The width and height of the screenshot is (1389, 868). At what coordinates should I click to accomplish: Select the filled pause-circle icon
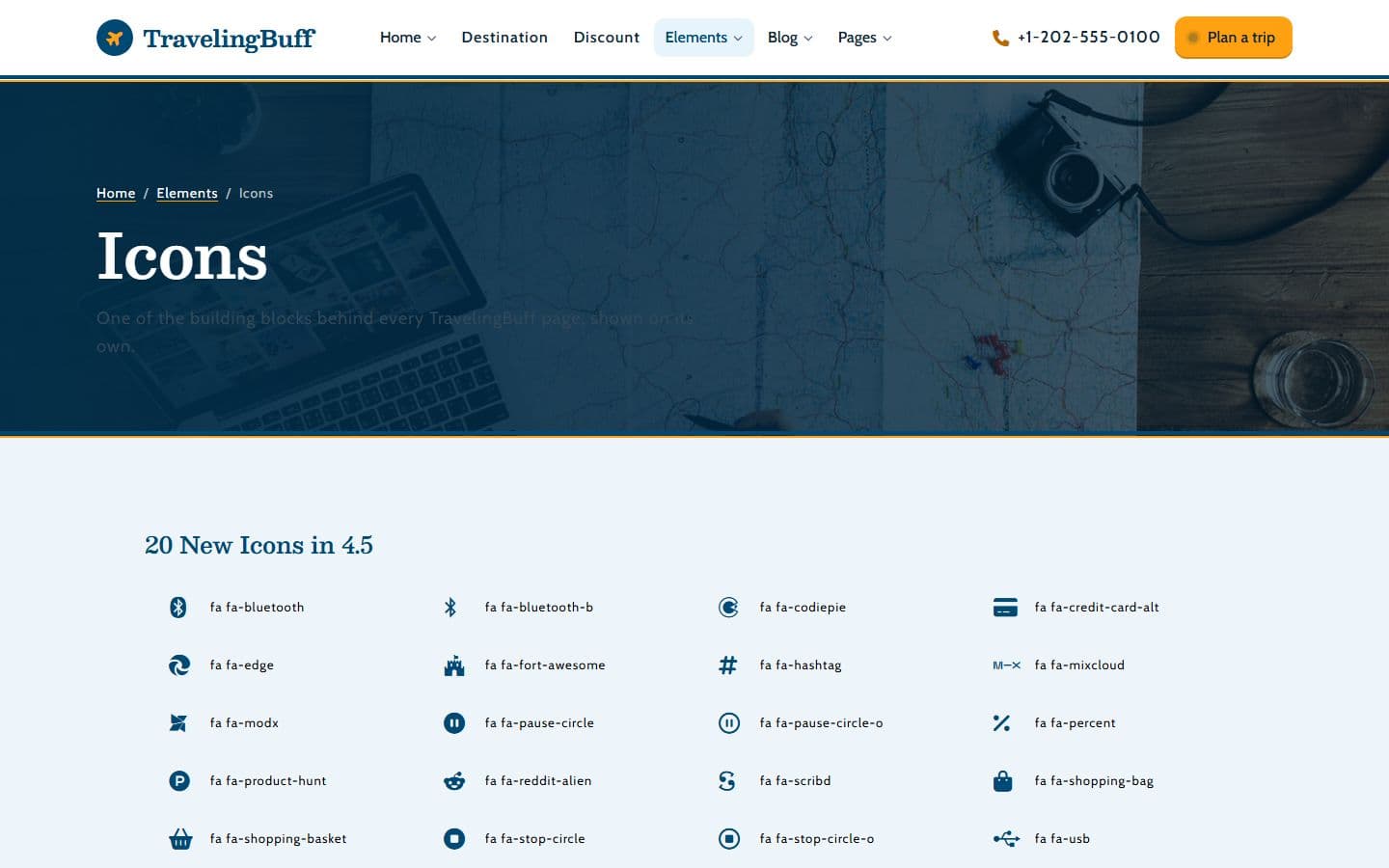[x=454, y=722]
